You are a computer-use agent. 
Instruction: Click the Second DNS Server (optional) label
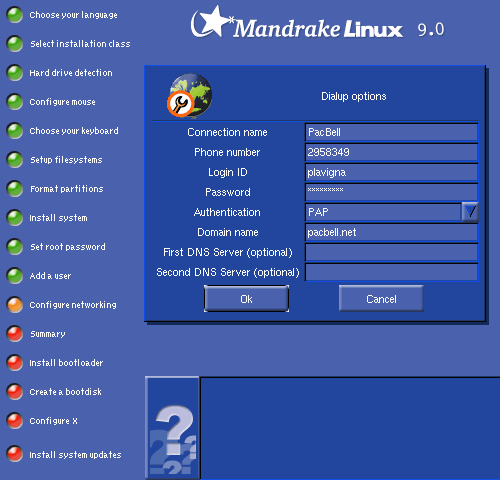point(228,272)
